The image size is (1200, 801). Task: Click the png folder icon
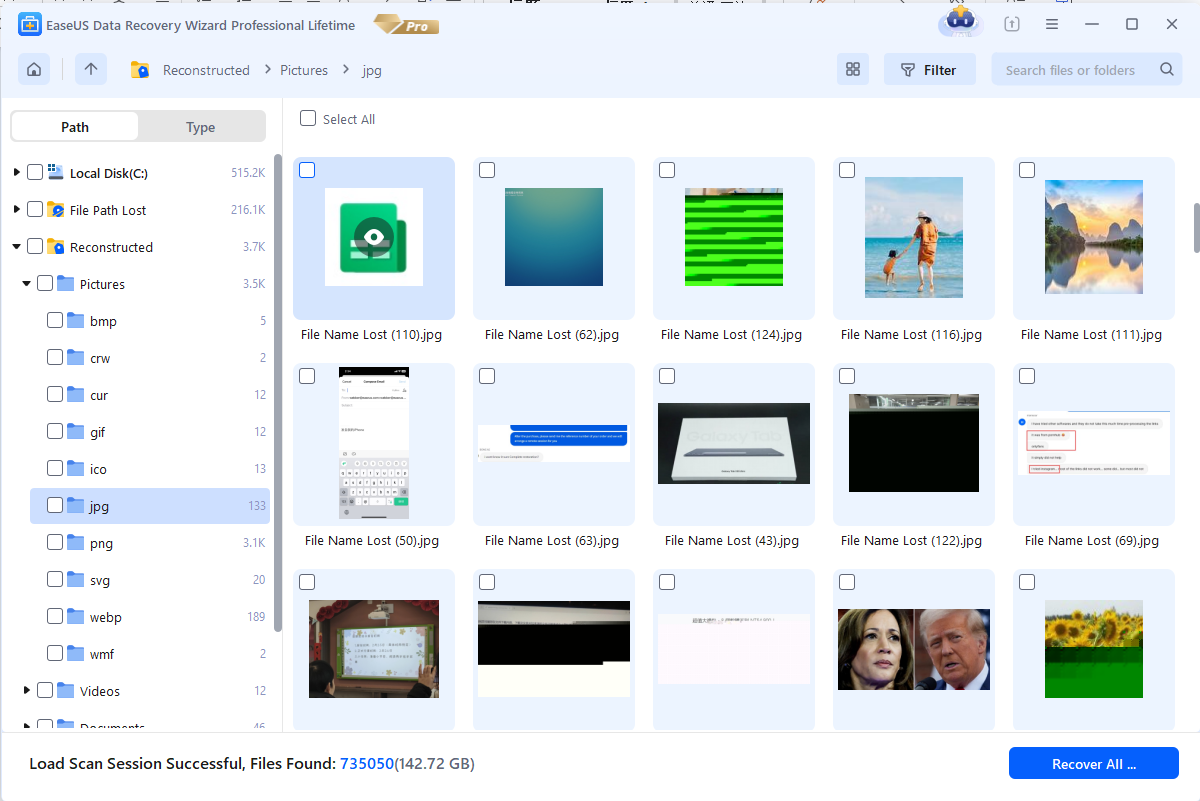point(76,543)
